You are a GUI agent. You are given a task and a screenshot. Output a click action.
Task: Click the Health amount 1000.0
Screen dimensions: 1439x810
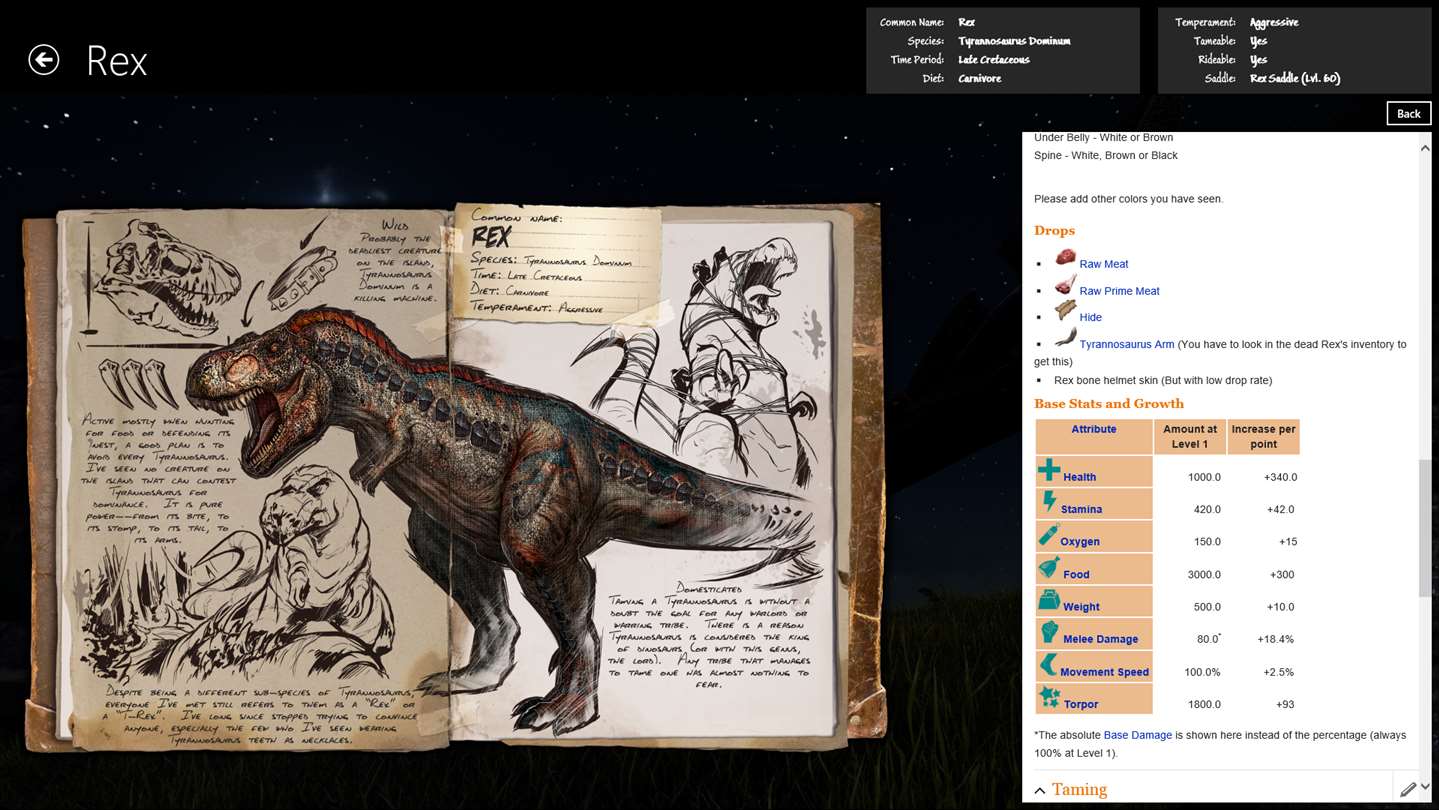1204,477
